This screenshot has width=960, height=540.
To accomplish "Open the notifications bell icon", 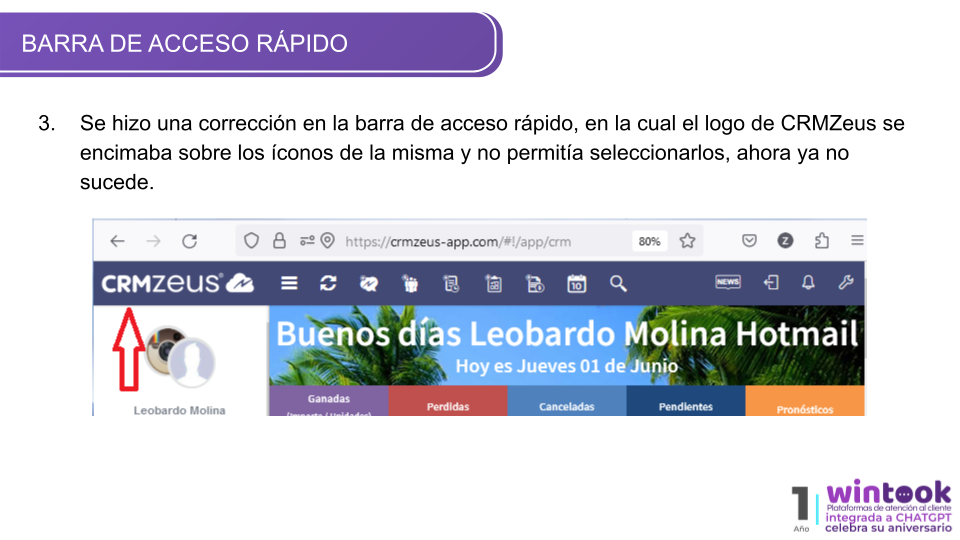I will click(x=808, y=282).
